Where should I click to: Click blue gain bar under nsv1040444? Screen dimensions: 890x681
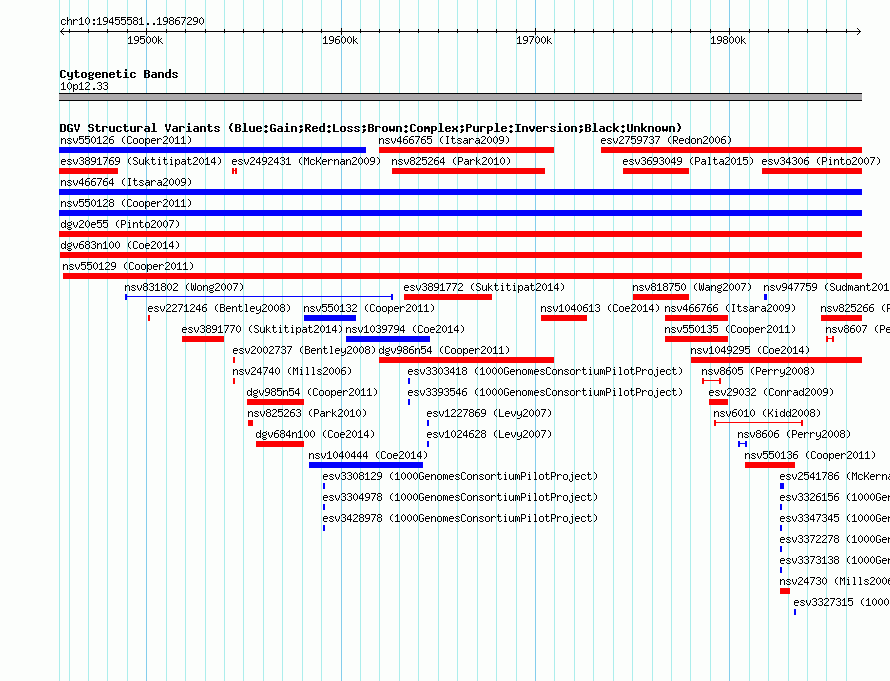point(366,465)
